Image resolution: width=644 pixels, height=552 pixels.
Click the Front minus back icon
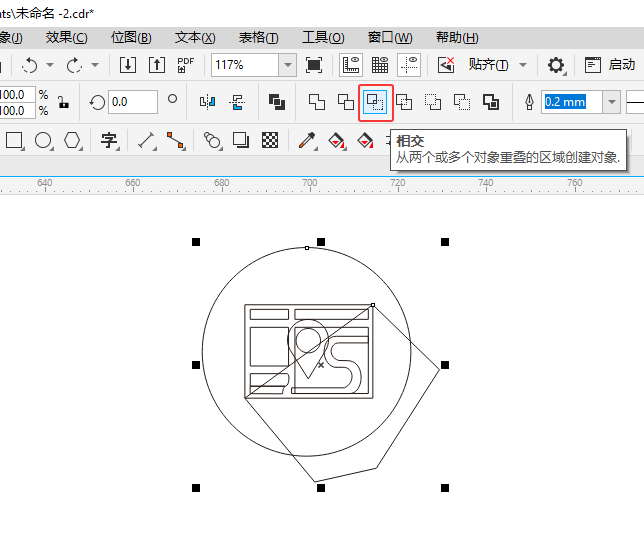[x=433, y=102]
